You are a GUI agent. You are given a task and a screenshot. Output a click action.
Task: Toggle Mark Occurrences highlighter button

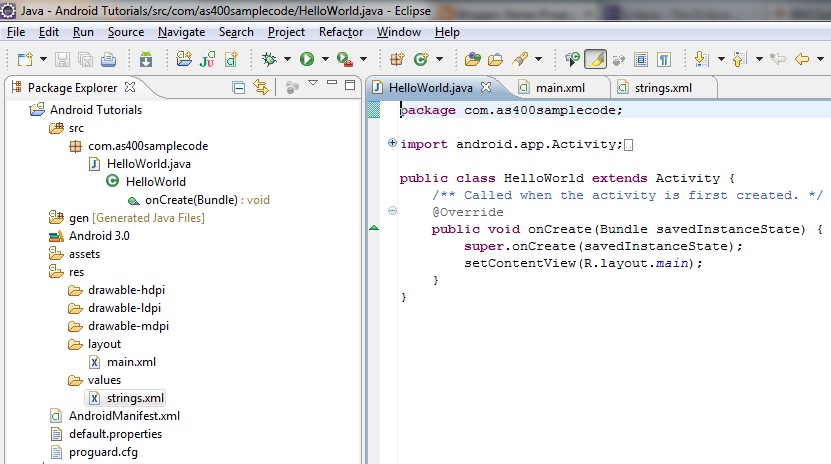[595, 59]
